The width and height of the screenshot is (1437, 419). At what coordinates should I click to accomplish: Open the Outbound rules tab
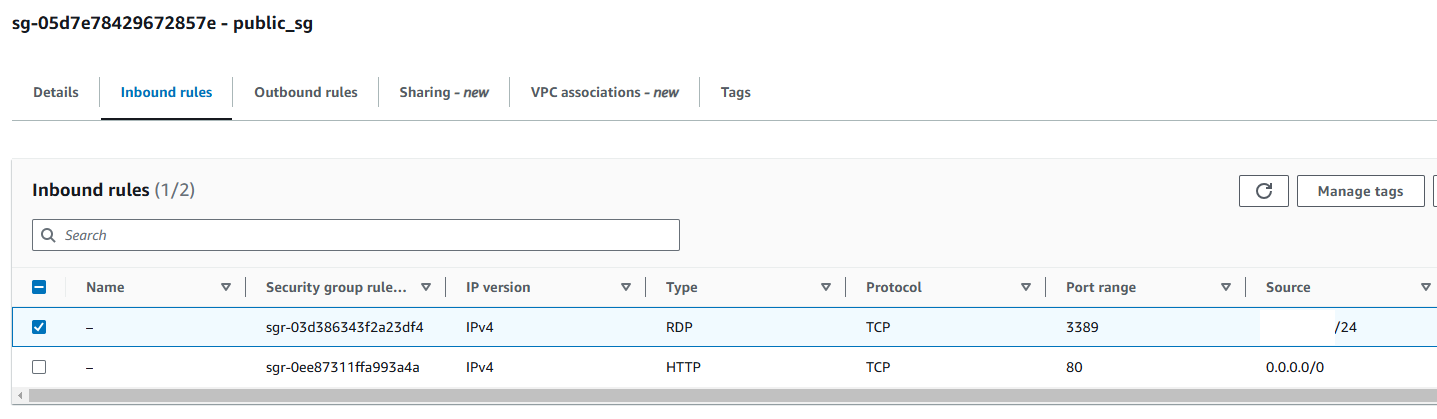306,92
